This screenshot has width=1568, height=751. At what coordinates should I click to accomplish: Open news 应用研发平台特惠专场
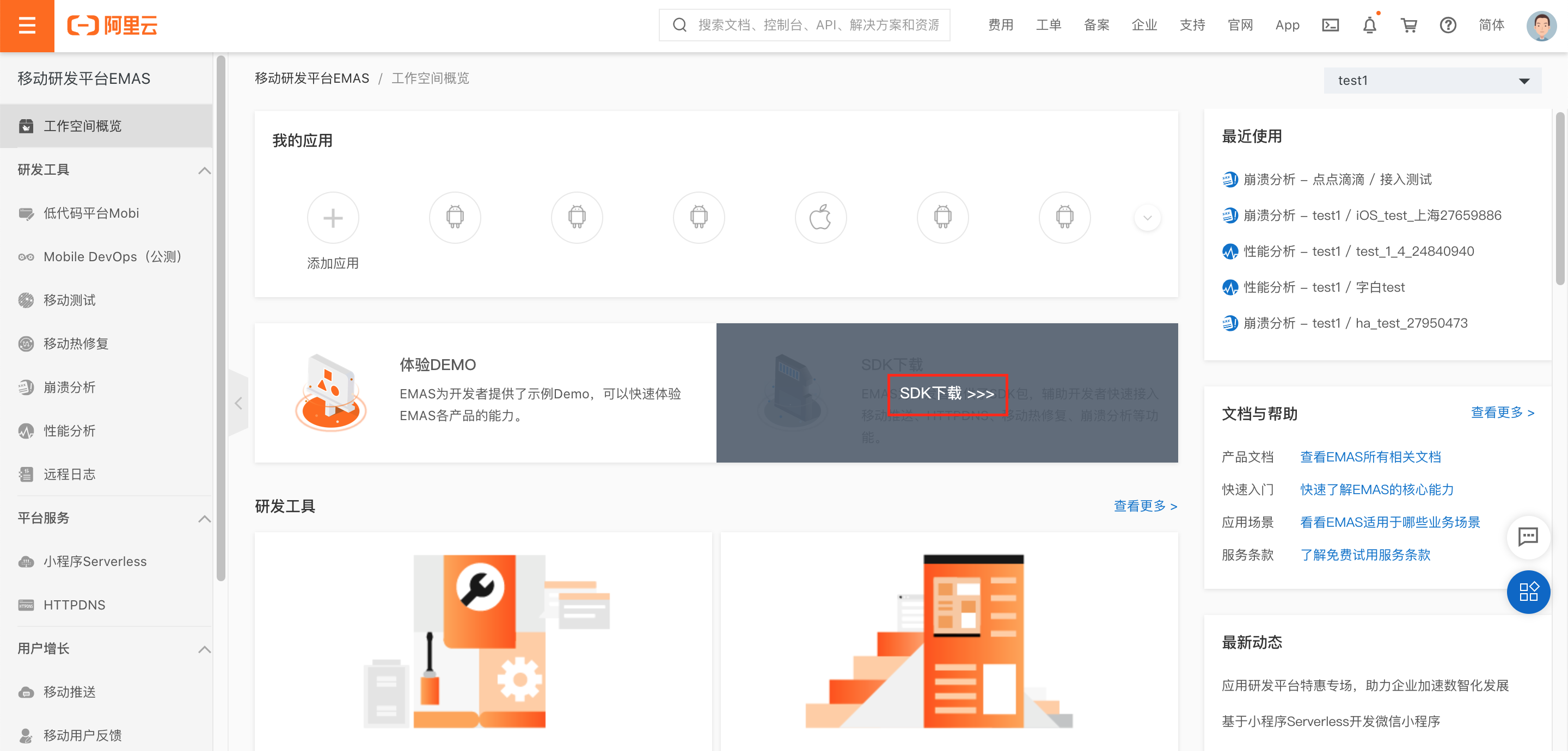point(1365,686)
